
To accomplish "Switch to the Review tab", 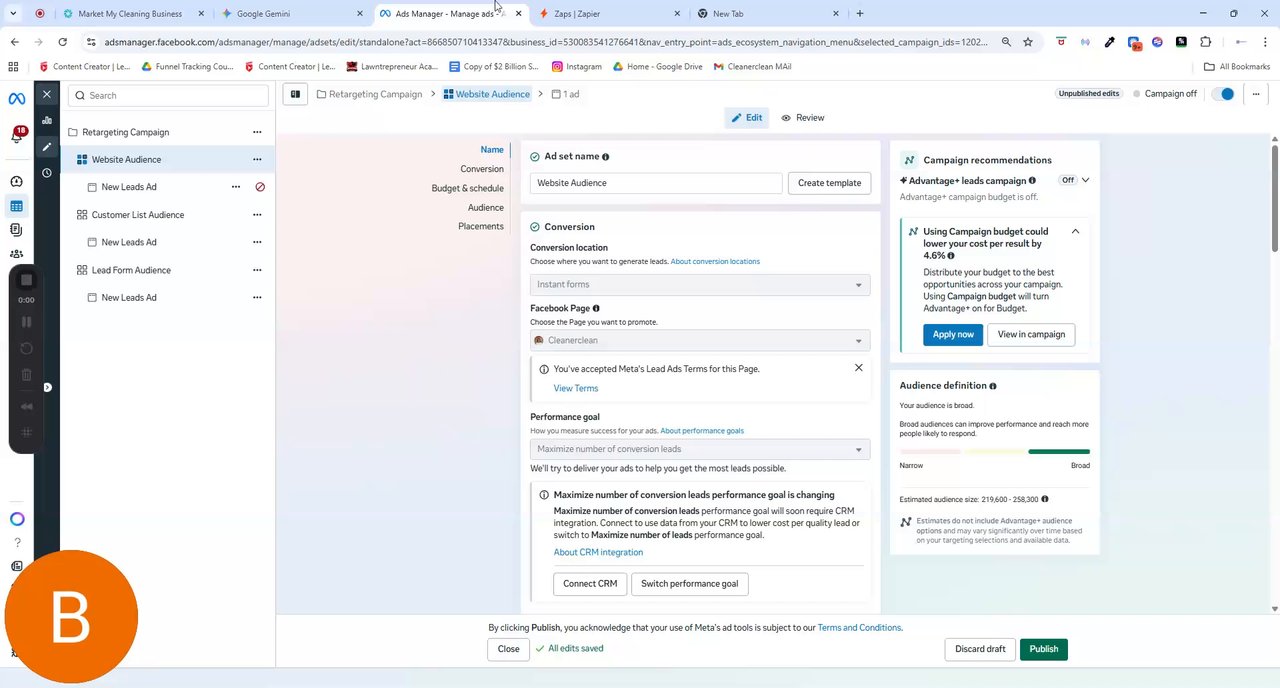I will (803, 118).
